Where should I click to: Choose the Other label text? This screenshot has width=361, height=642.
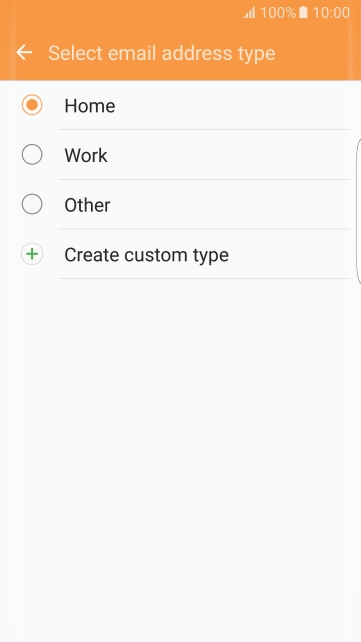coord(87,205)
